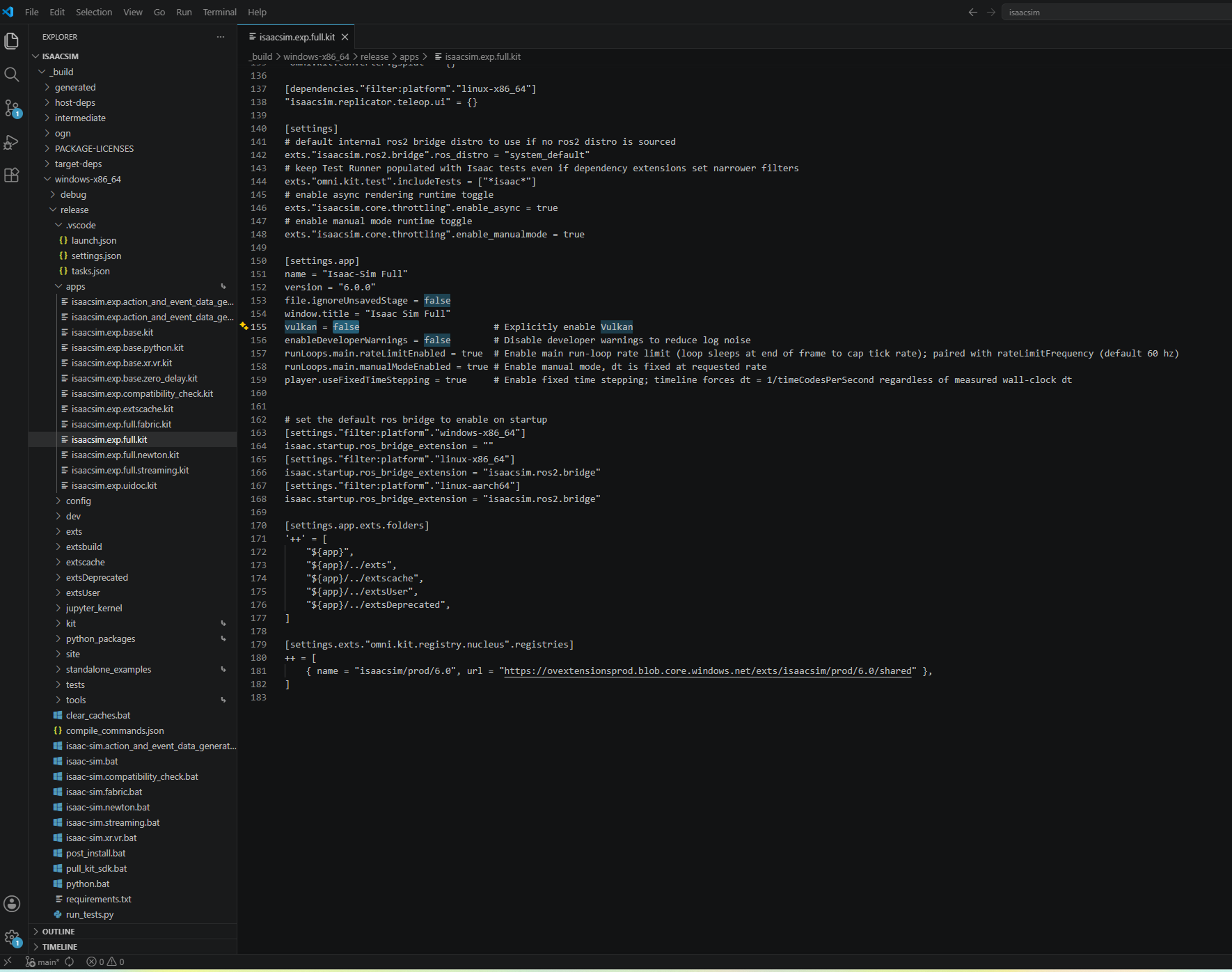Open clear_caches.bat file
This screenshot has height=972, width=1232.
[98, 715]
